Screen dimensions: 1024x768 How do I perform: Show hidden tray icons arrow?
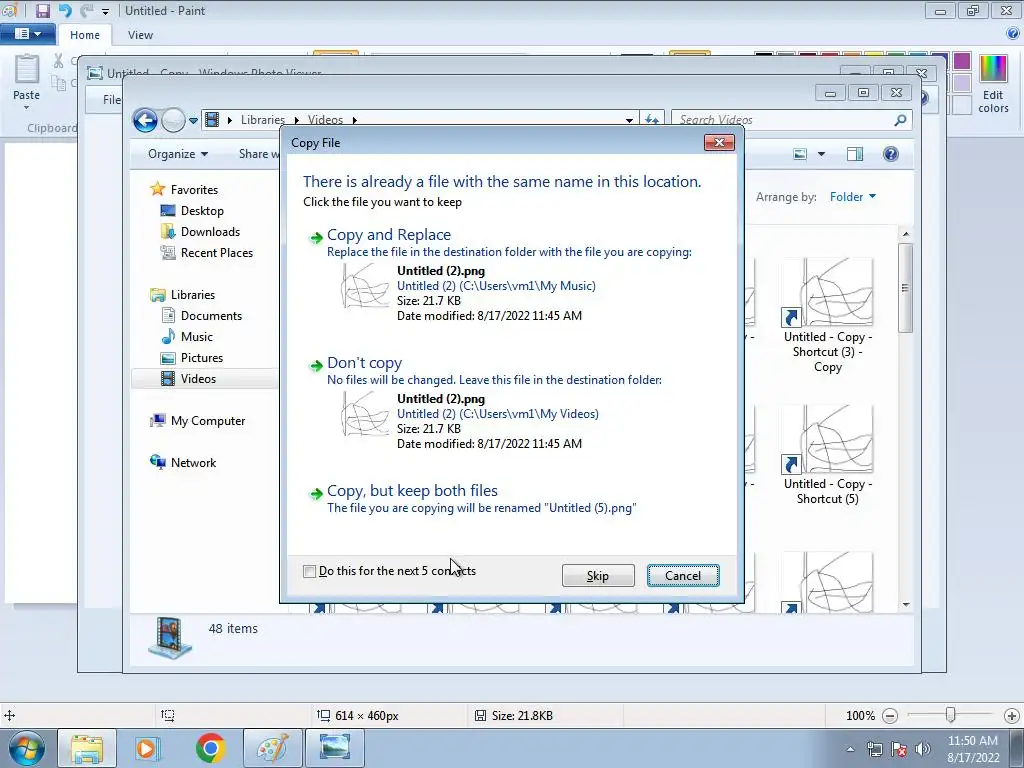point(850,749)
